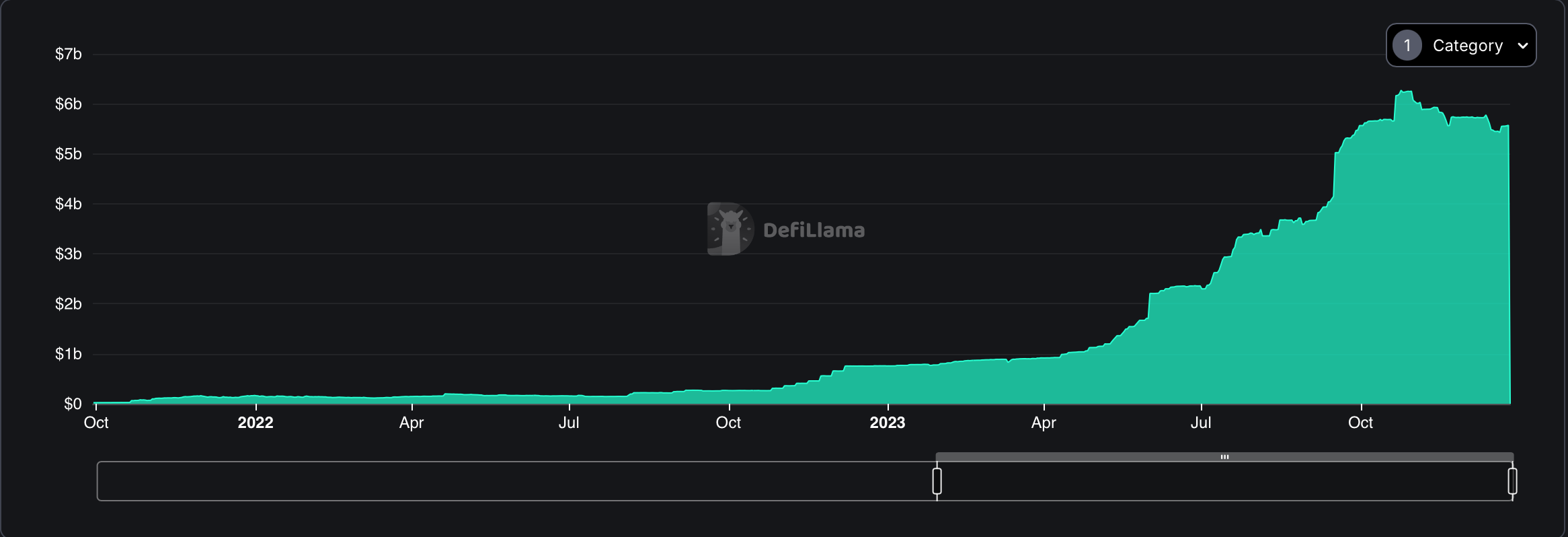Screen dimensions: 1568x537
Task: Click the 2022 x-axis label
Action: pyautogui.click(x=256, y=423)
